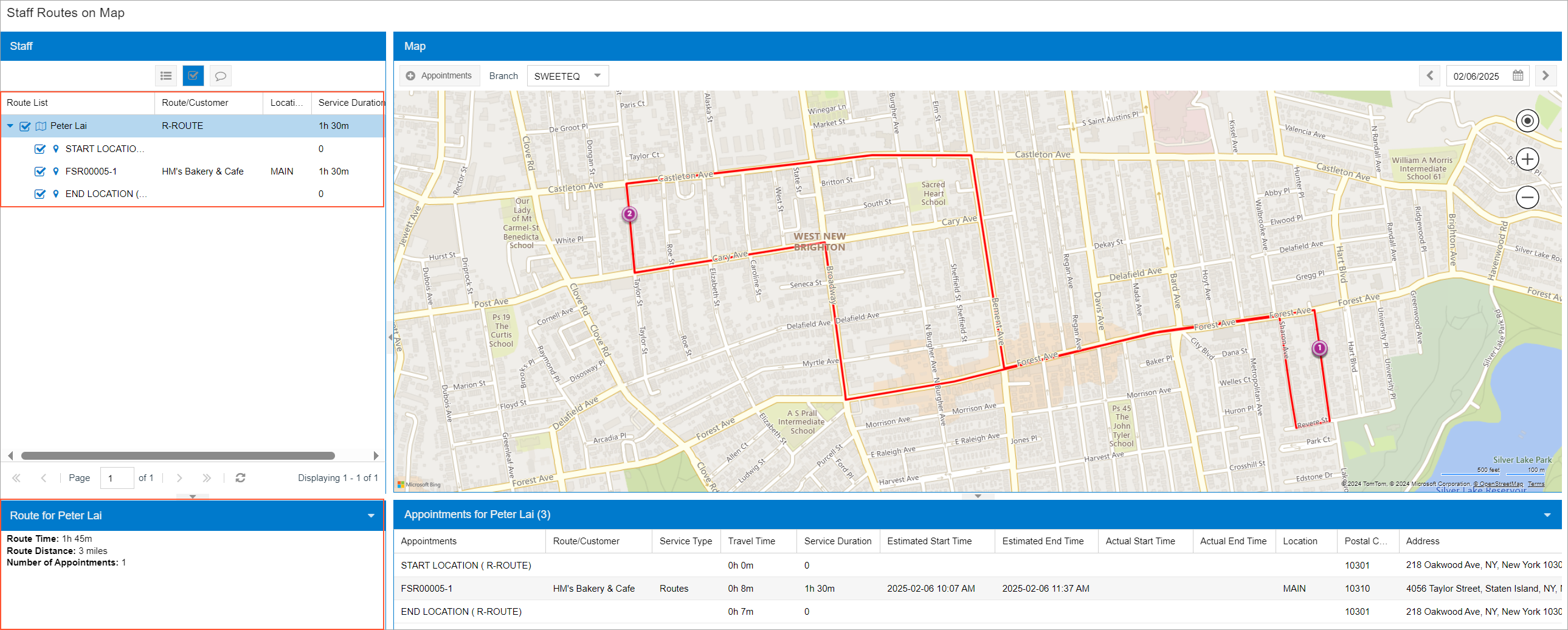
Task: Click map marker number 2
Action: (629, 214)
